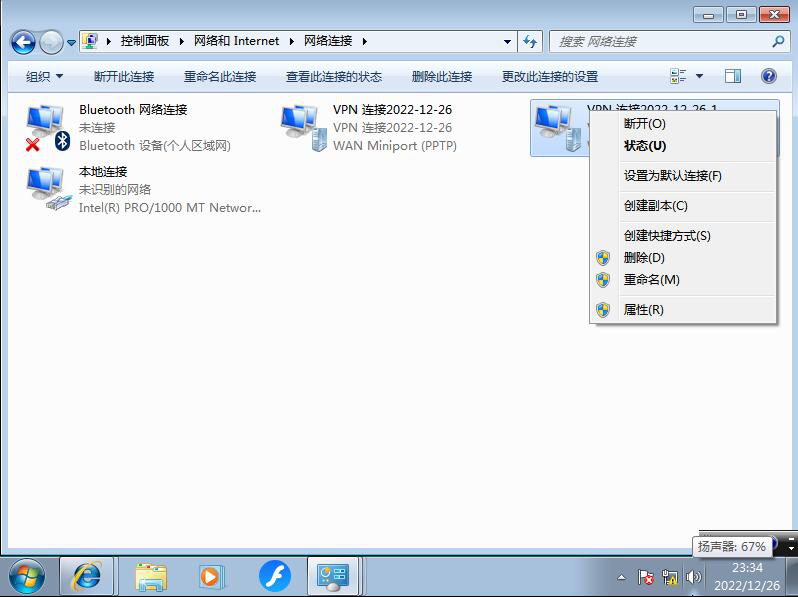This screenshot has height=597, width=798.
Task: Select 控制面板 in the address breadcrumb
Action: click(145, 41)
